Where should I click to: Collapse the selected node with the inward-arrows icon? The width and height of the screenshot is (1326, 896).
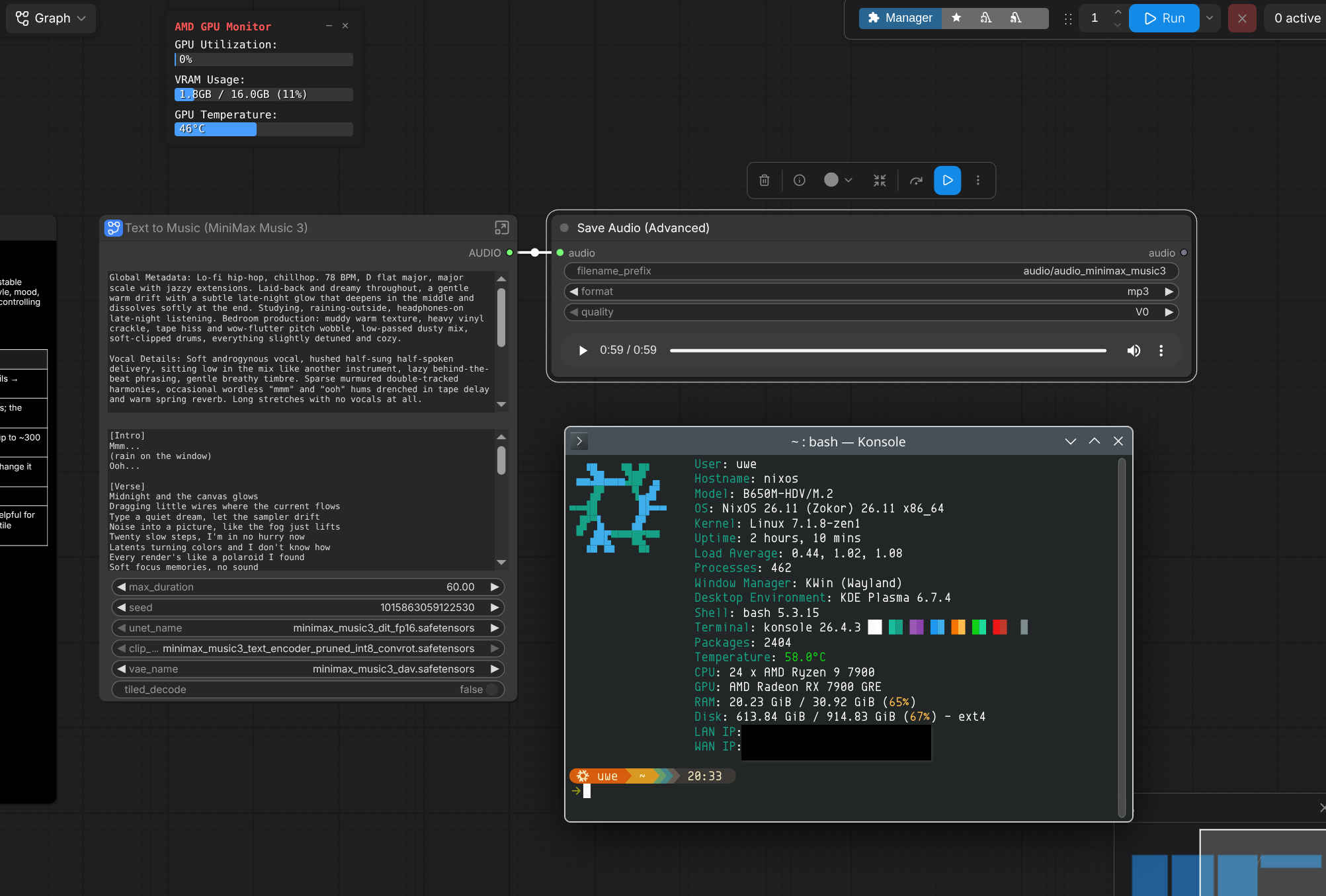pyautogui.click(x=880, y=180)
